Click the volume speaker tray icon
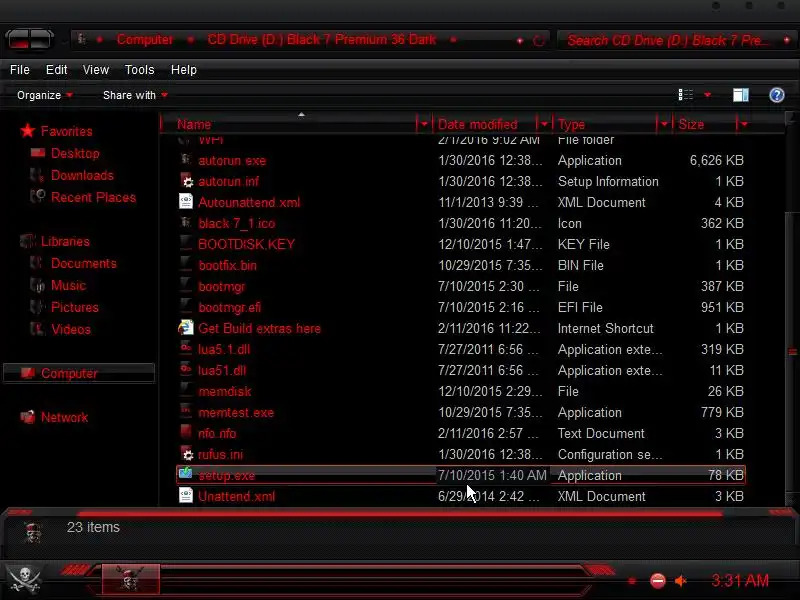This screenshot has height=600, width=800. pyautogui.click(x=681, y=581)
